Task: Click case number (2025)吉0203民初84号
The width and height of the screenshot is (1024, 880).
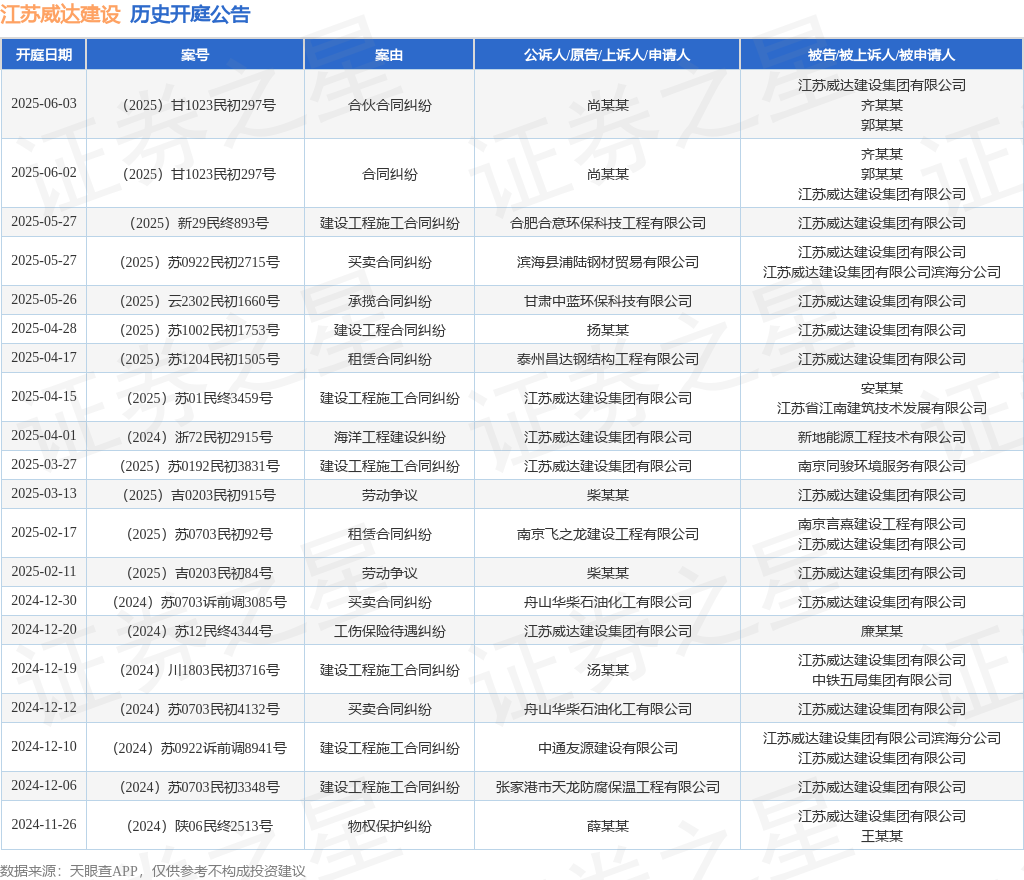Action: (199, 573)
